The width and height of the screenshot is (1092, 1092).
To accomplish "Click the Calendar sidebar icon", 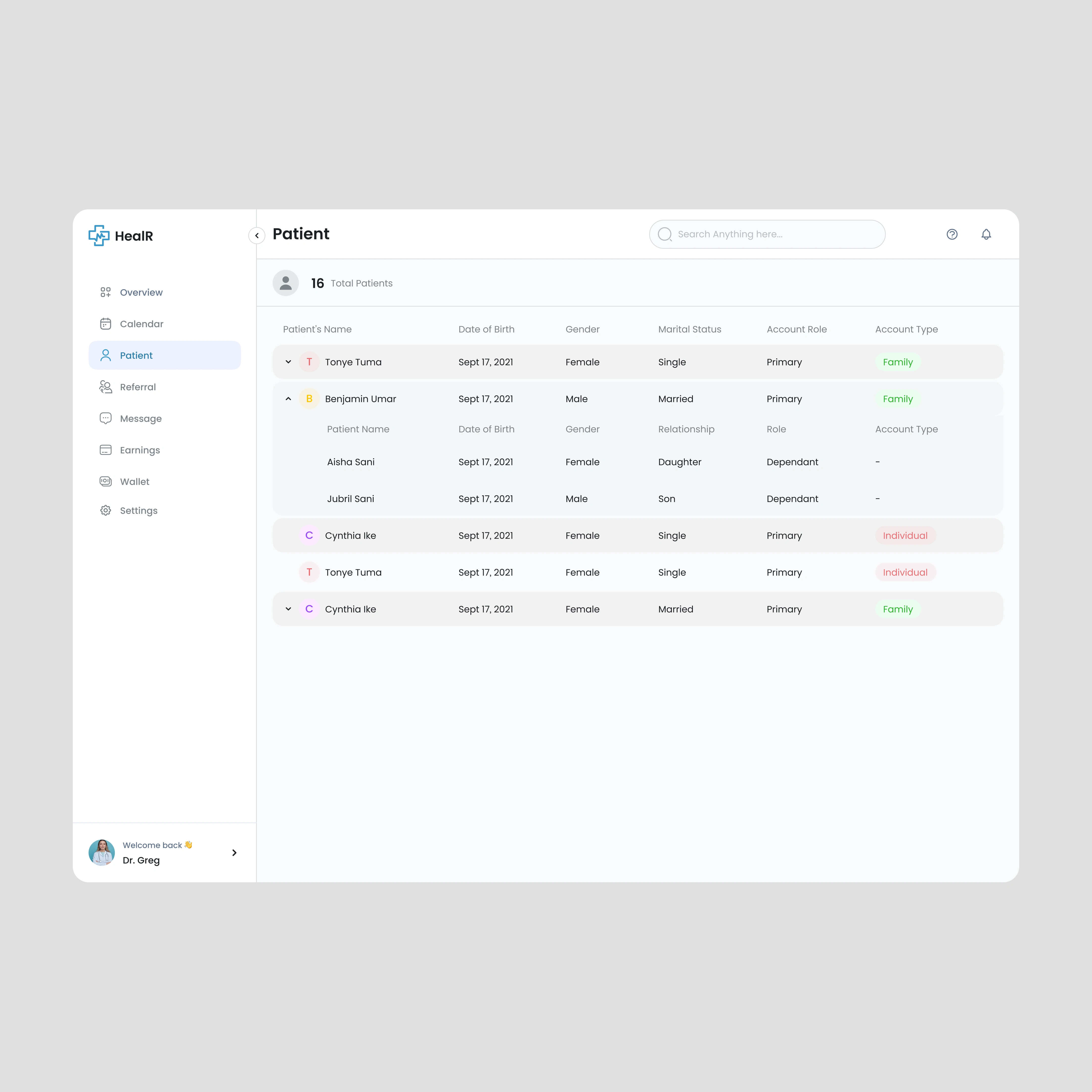I will (106, 324).
